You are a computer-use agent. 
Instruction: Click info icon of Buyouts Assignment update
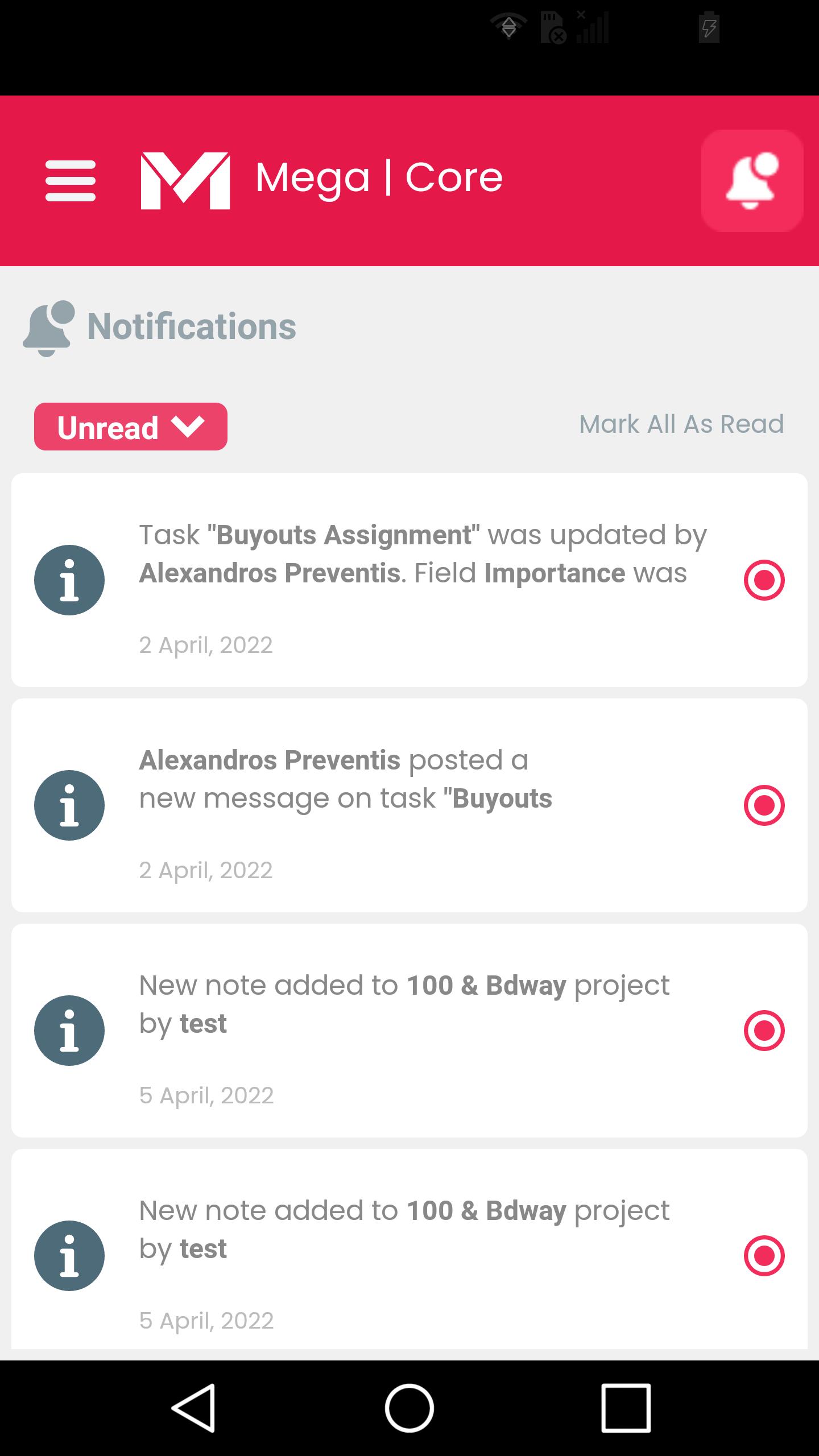(x=69, y=580)
